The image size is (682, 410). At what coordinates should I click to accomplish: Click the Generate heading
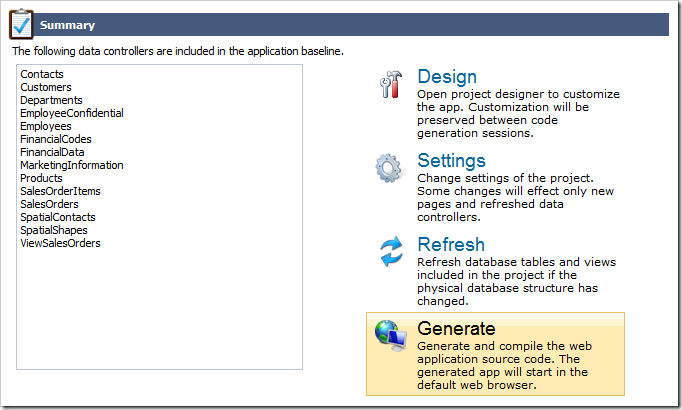point(456,328)
